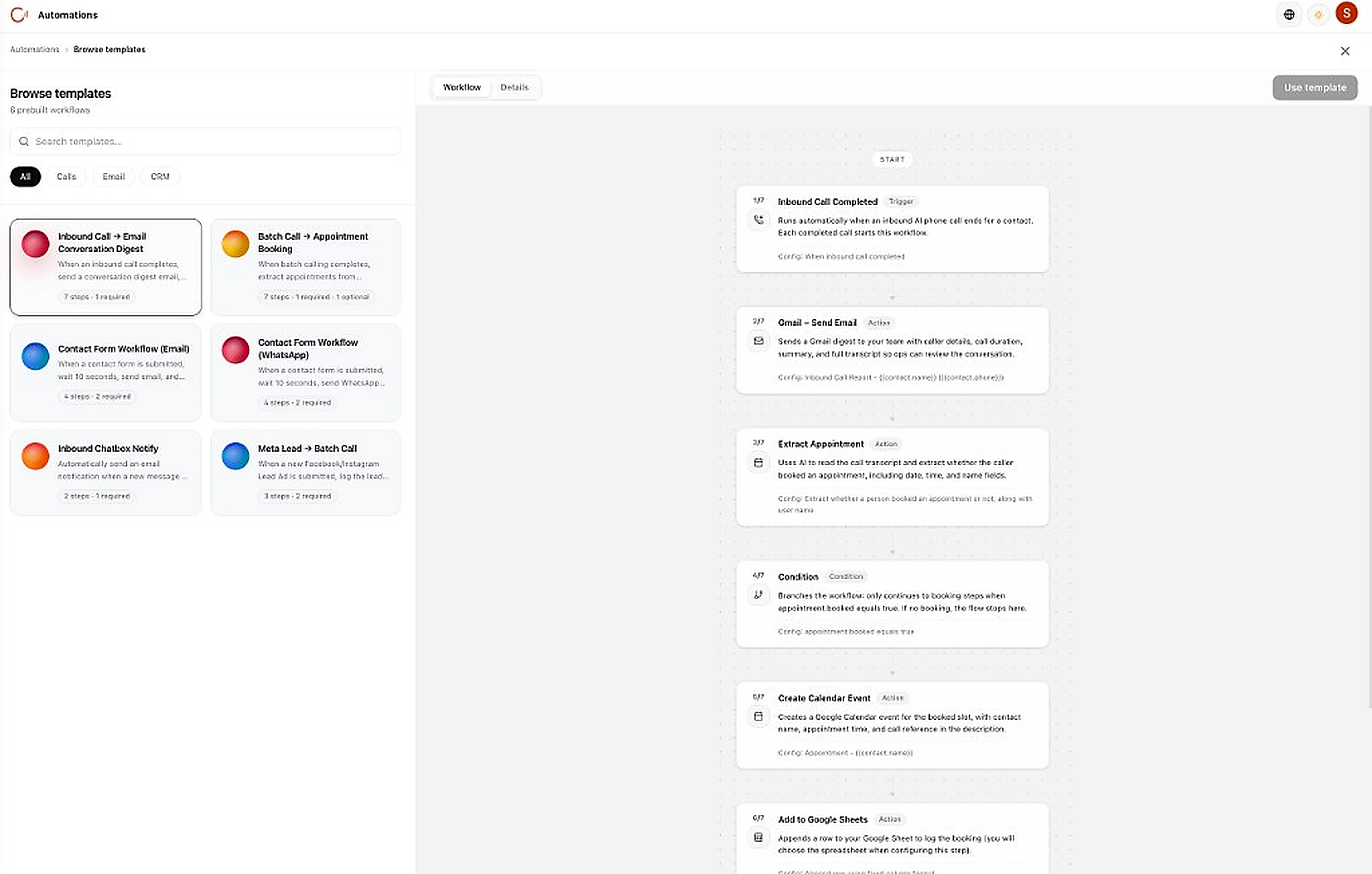Click the calendar icon on Create Calendar Event step

pyautogui.click(x=758, y=716)
